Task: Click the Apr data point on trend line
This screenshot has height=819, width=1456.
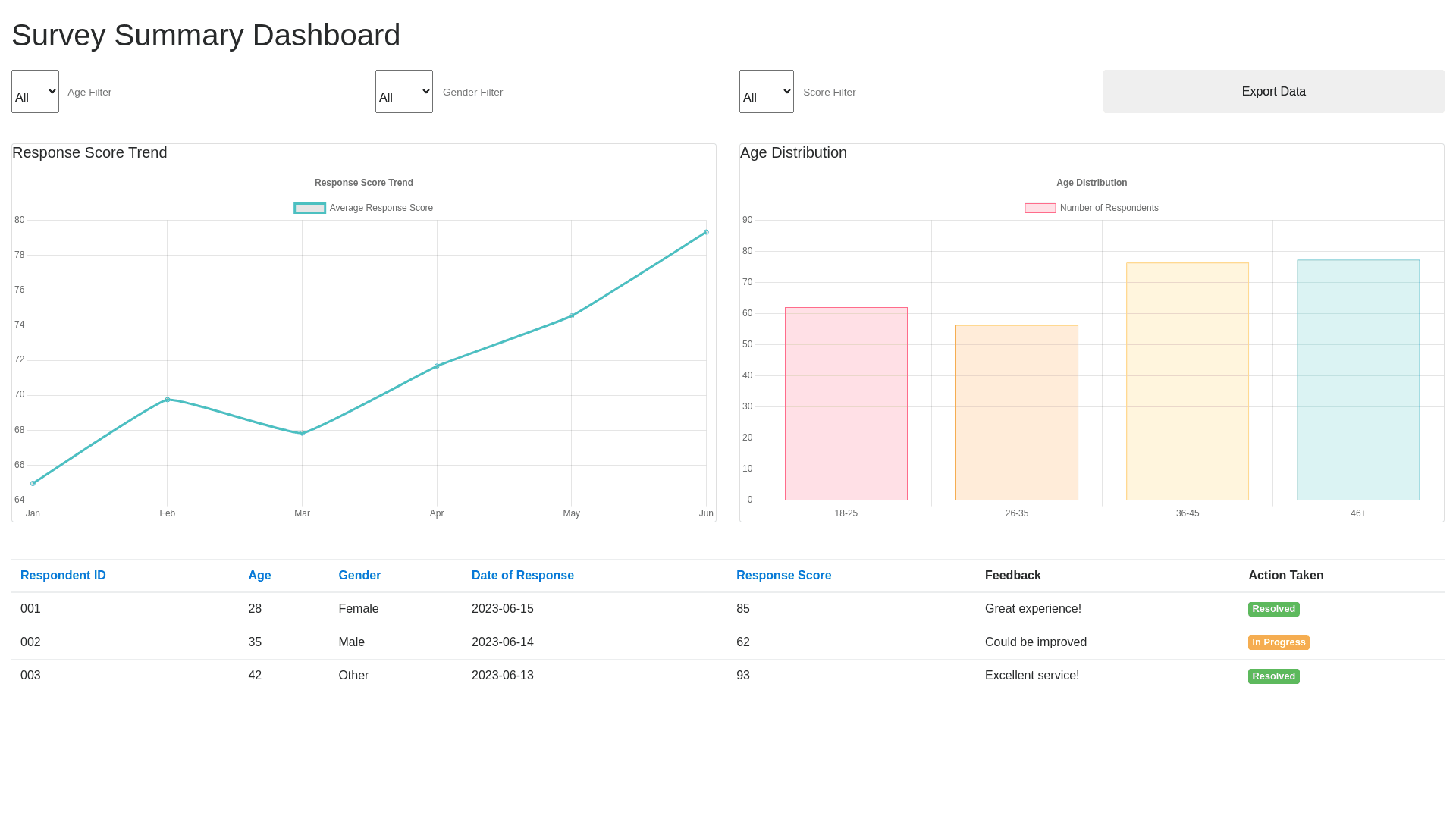Action: (x=437, y=366)
